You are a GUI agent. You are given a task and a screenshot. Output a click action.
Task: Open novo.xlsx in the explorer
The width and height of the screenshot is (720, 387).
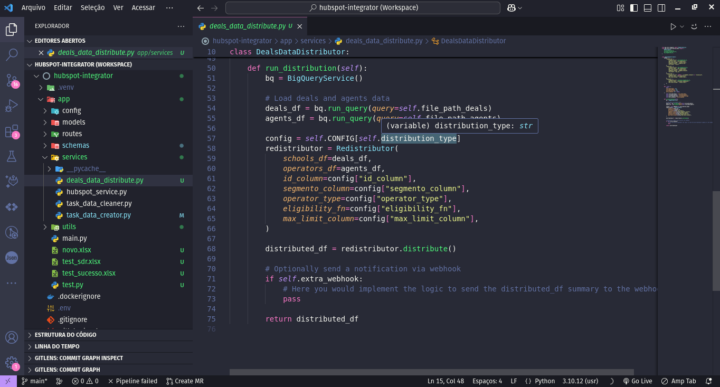[76, 250]
